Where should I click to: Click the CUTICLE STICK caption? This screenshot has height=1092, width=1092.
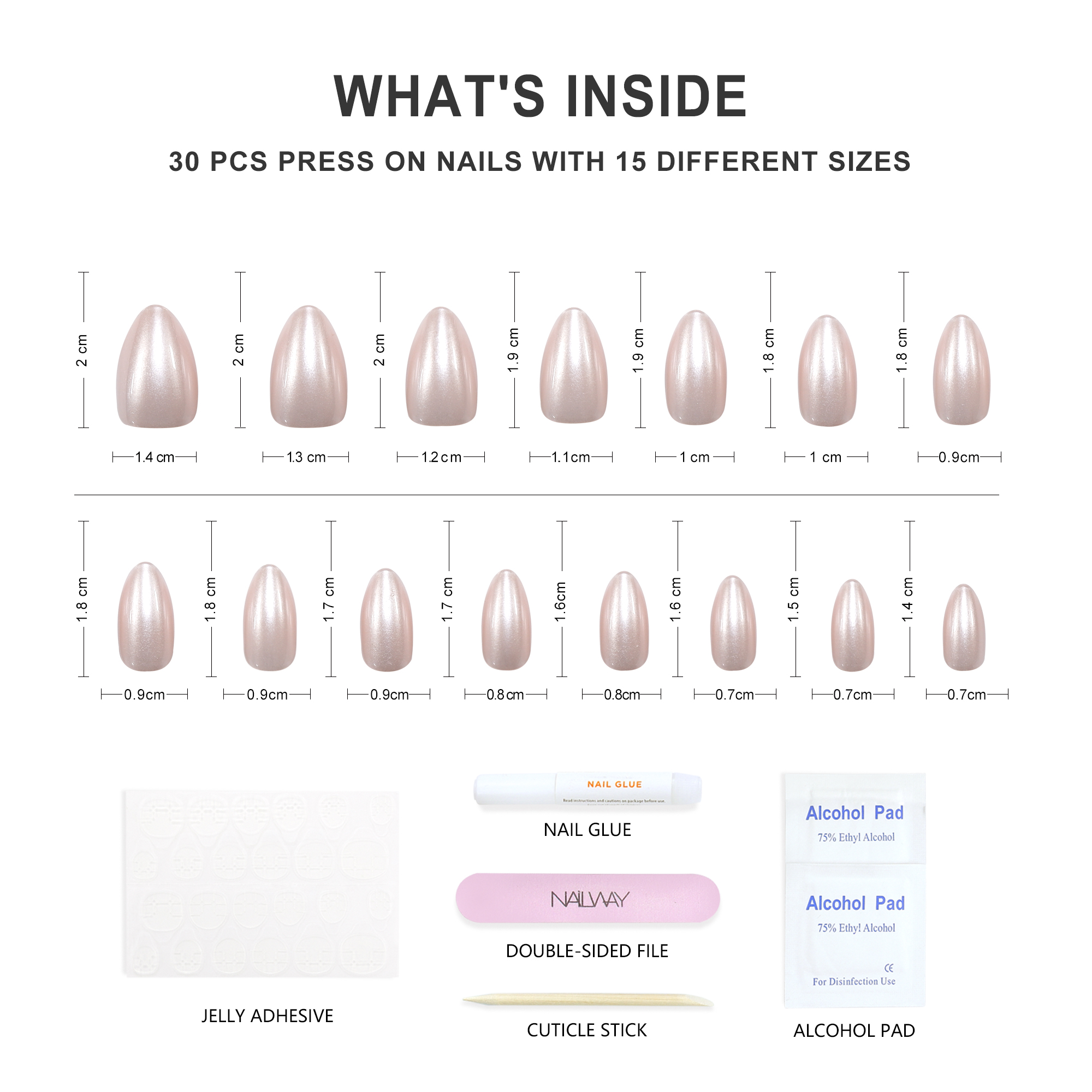pos(587,1030)
